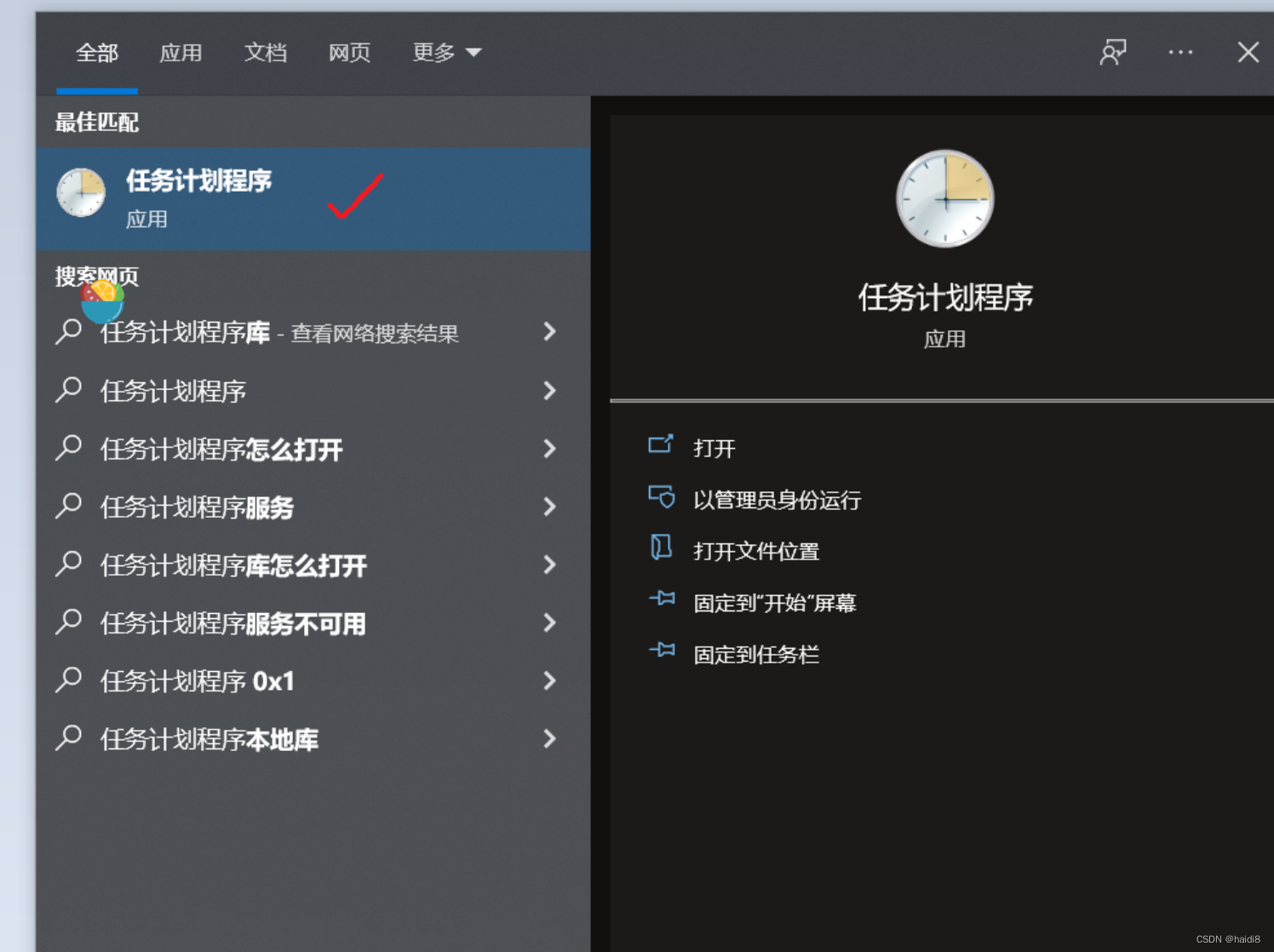
Task: Select the 打开 (Open) icon
Action: (662, 444)
